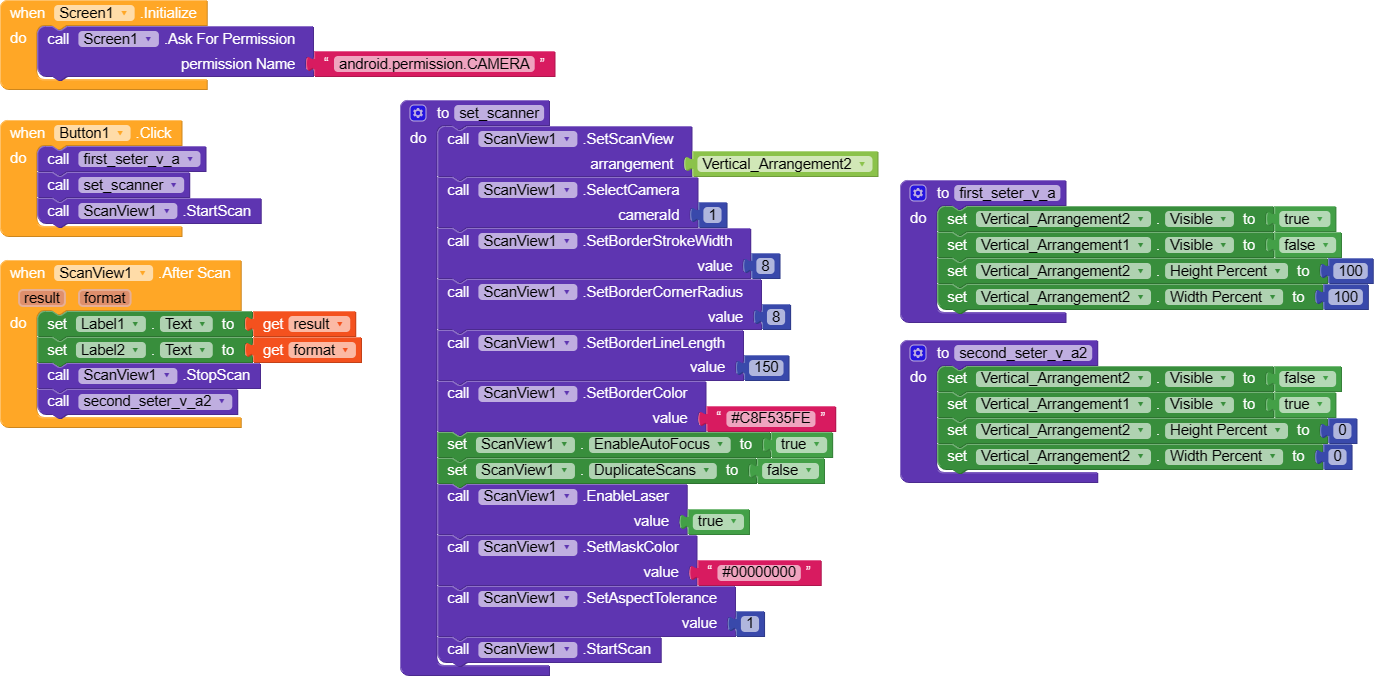Open the Screen1 dropdown in the Initialize event
1374x676 pixels.
click(94, 13)
